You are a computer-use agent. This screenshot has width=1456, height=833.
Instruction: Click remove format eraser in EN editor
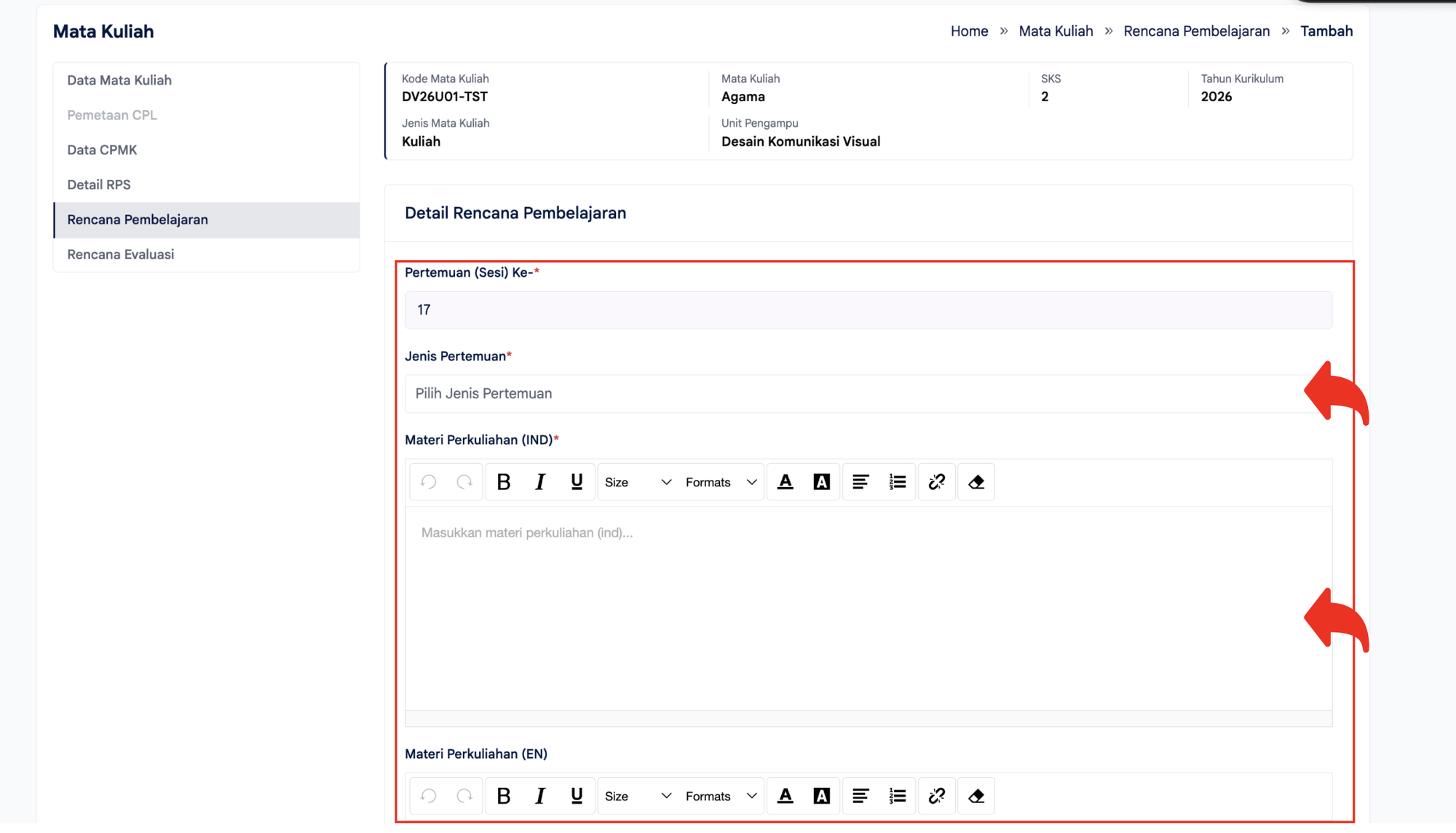(x=976, y=796)
